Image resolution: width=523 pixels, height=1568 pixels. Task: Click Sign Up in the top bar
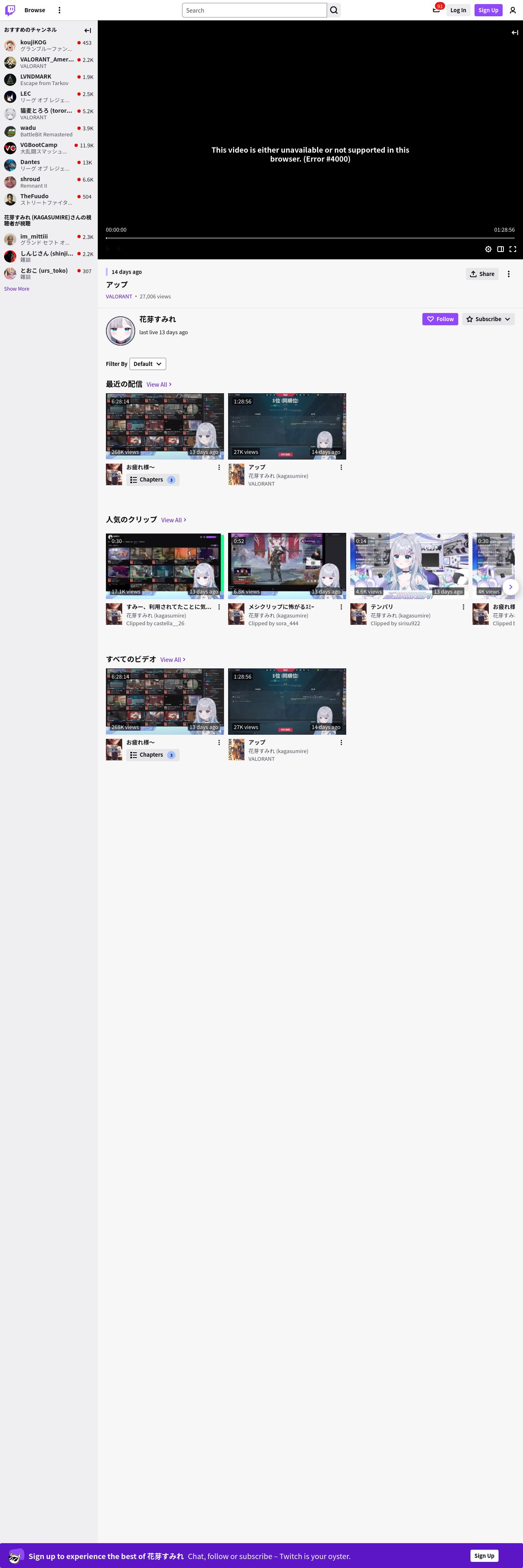point(488,10)
